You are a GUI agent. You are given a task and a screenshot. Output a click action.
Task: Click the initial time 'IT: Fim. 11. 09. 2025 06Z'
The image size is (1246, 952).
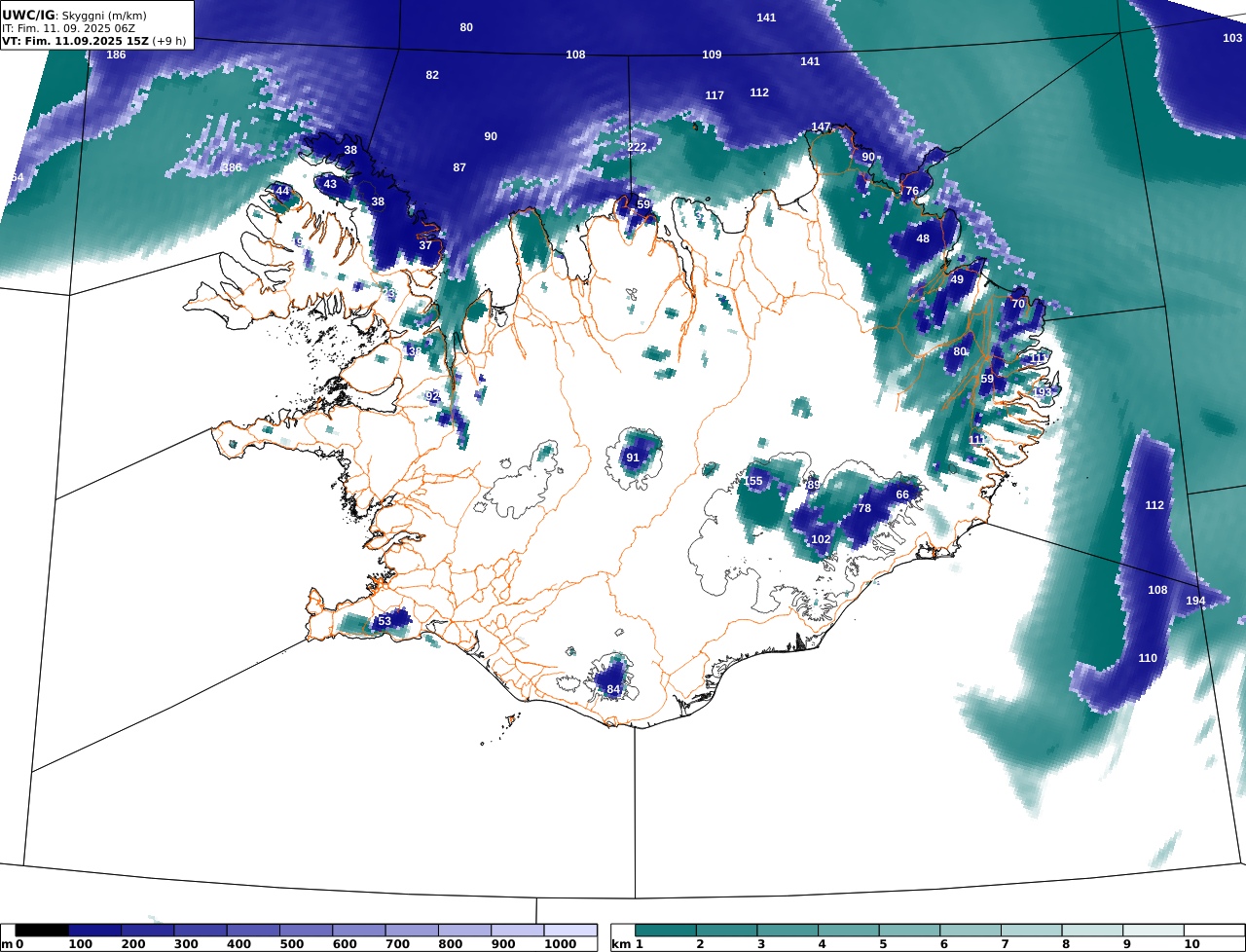coord(70,28)
